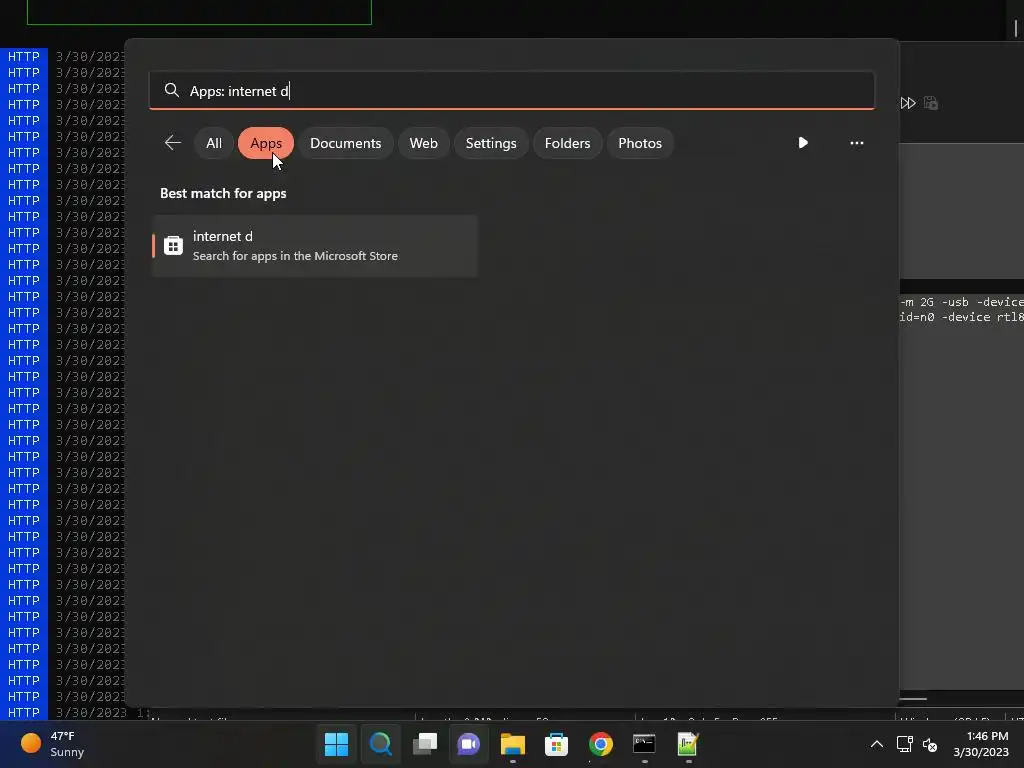Switch to the Photos filter
The image size is (1024, 768).
tap(640, 143)
